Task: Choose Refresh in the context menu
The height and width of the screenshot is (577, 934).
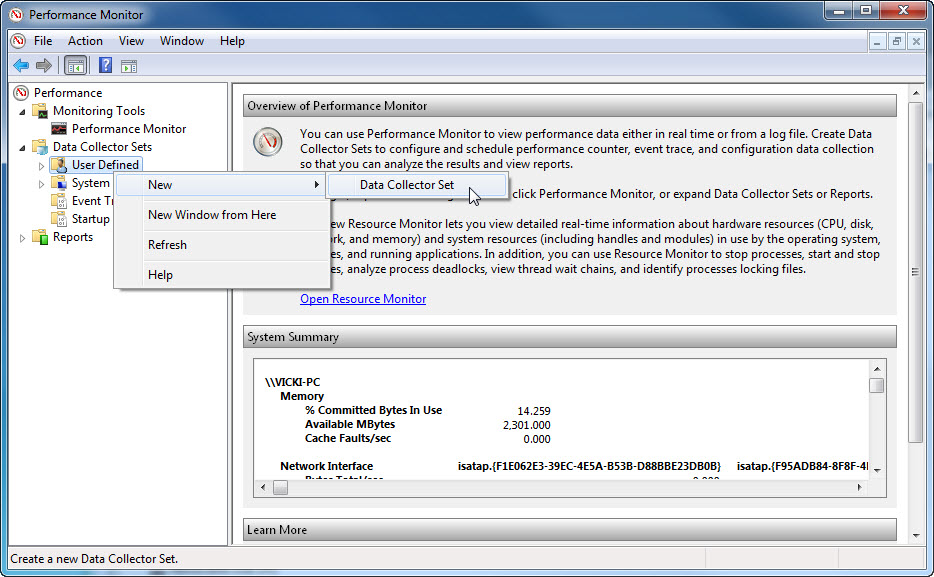Action: tap(222, 245)
